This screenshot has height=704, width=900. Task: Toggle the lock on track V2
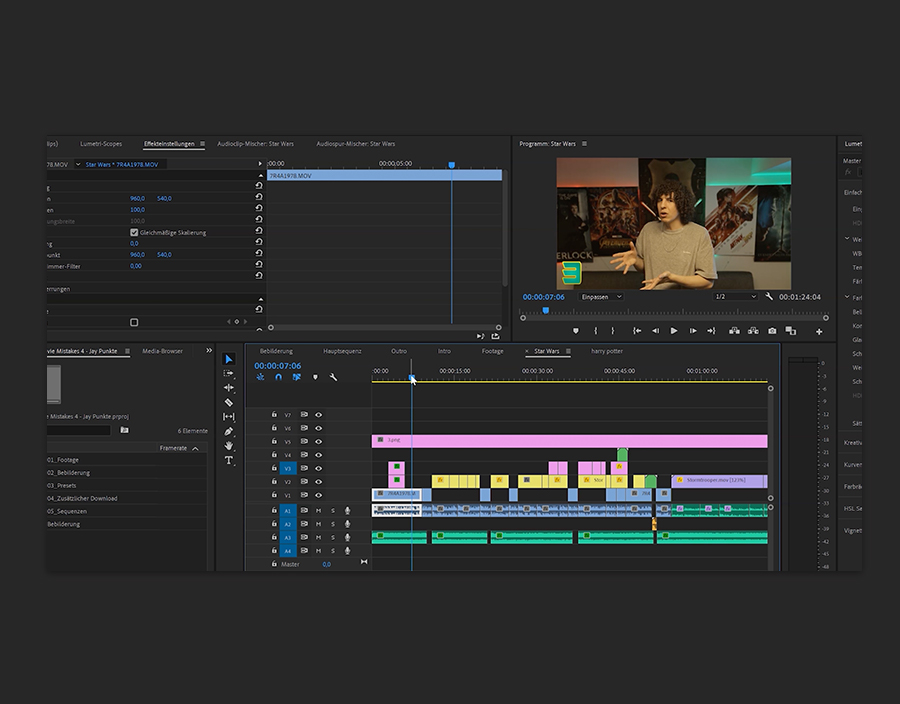tap(274, 482)
